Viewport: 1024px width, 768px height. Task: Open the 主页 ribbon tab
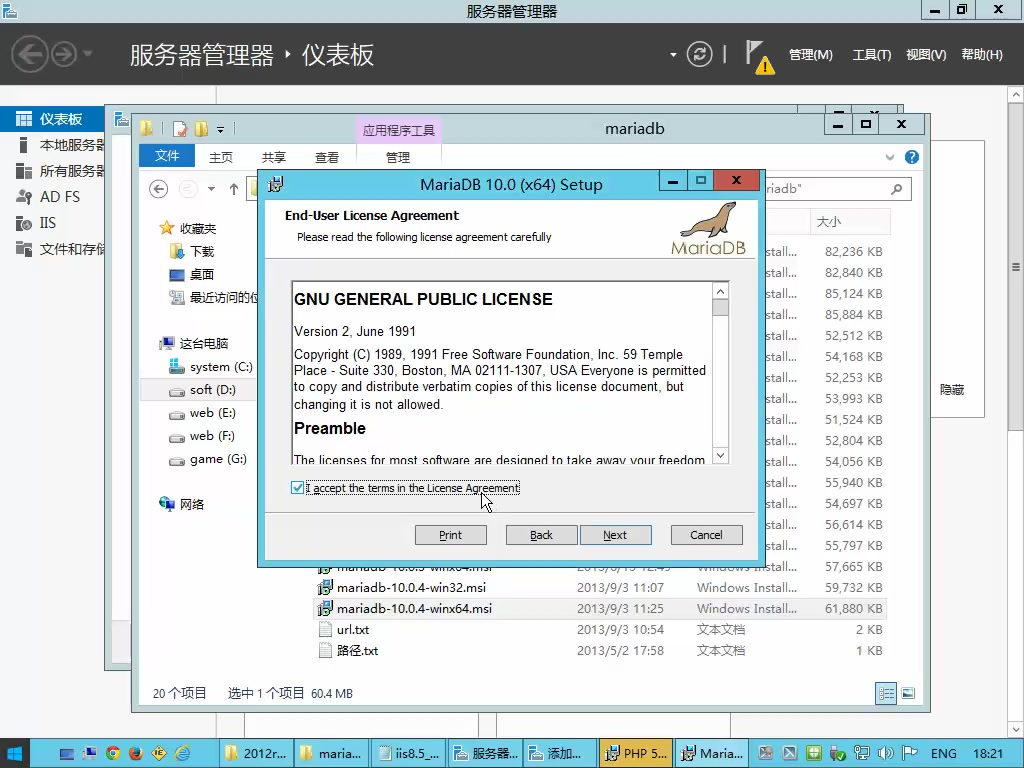tap(221, 157)
